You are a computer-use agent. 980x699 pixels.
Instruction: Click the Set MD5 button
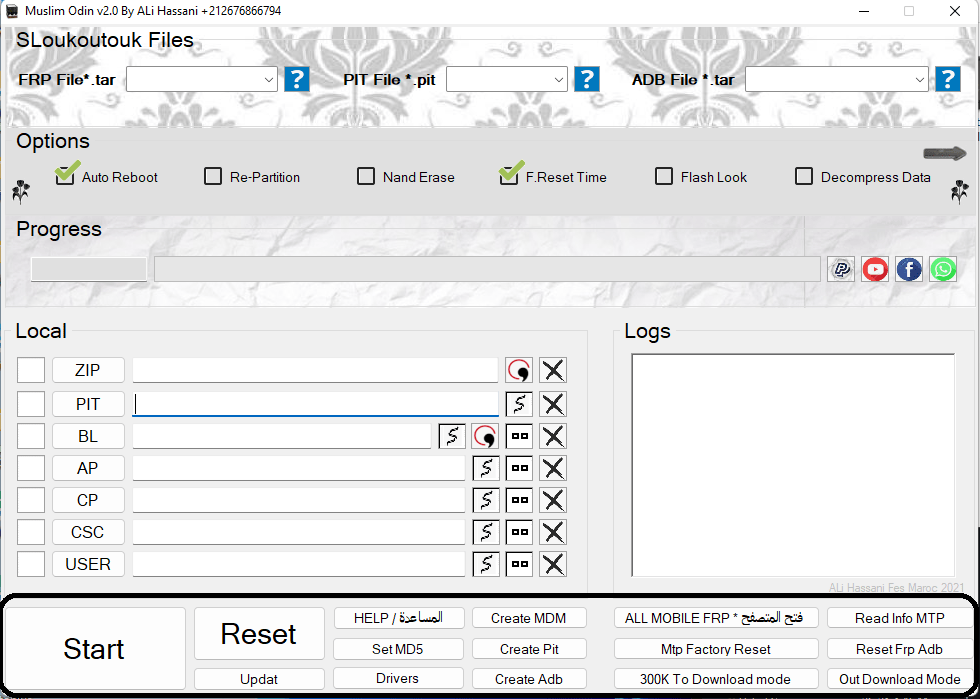click(399, 649)
